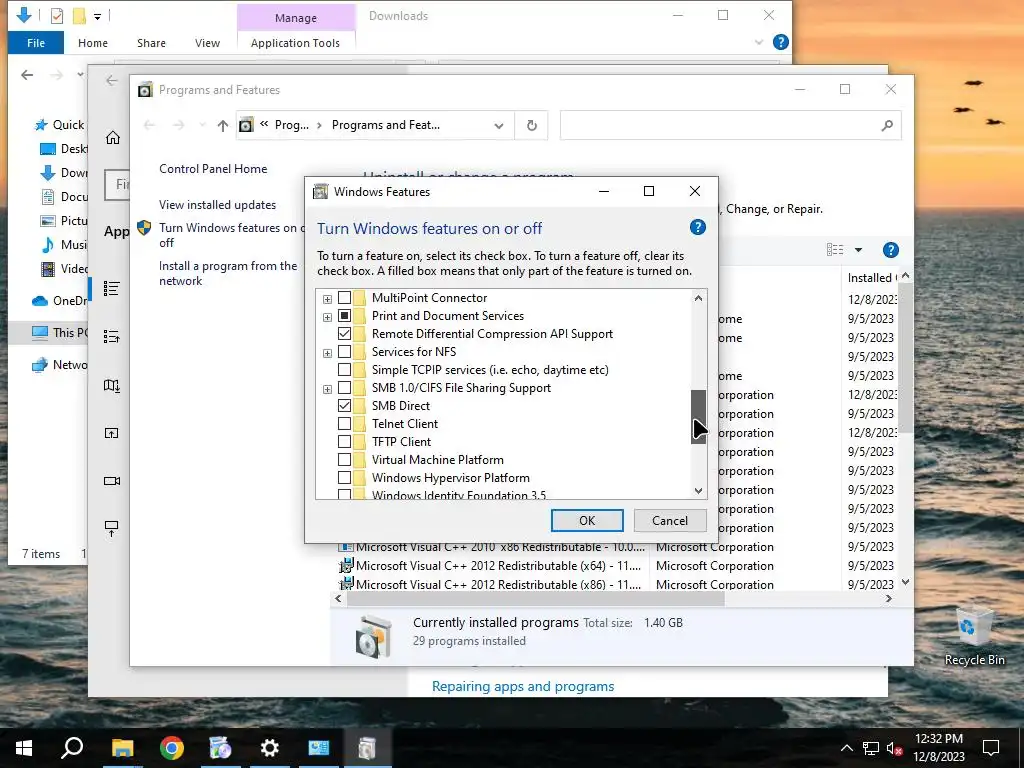Click the search magnifier in Programs and Features
The image size is (1024, 768).
886,125
